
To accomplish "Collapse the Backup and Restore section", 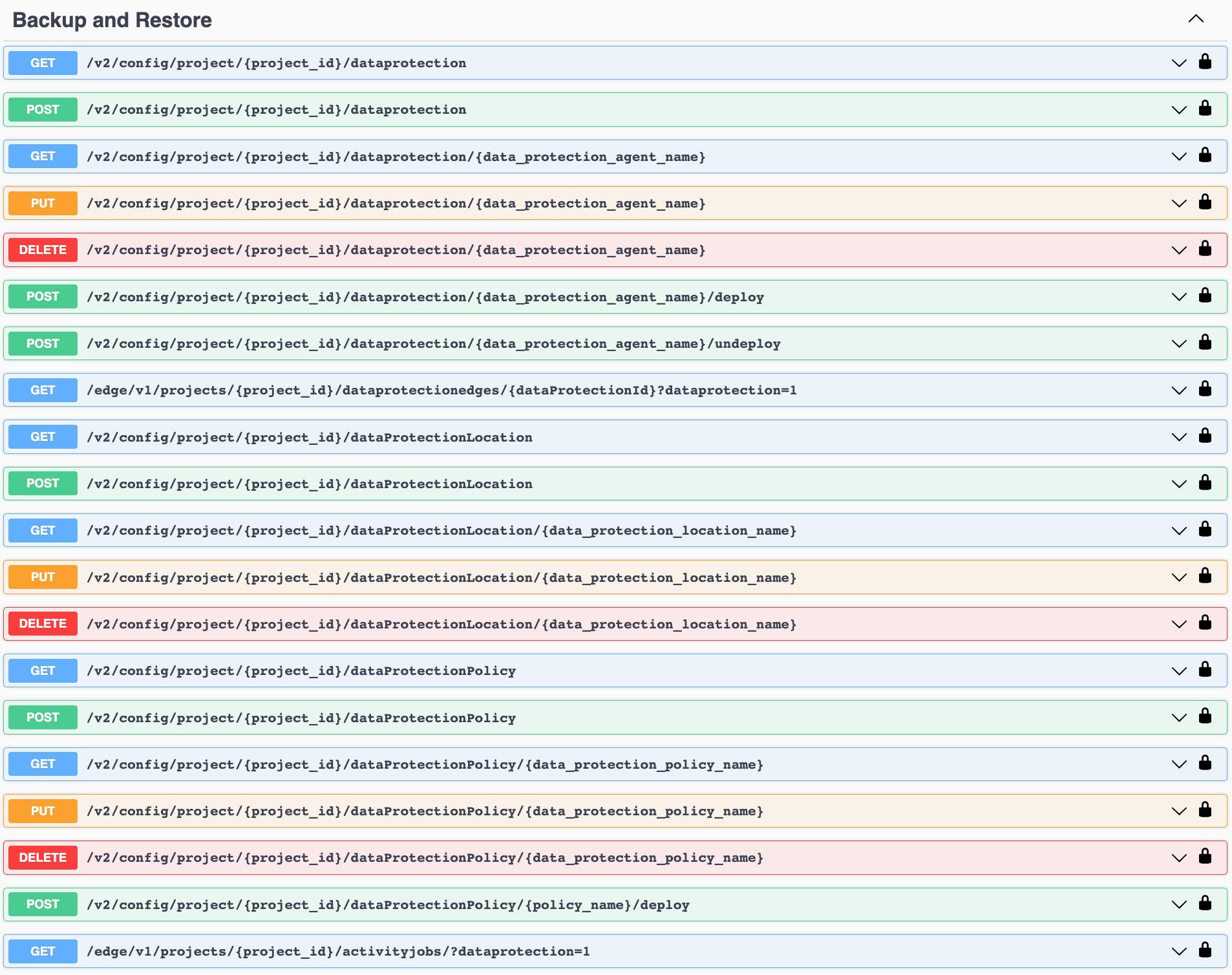I will pos(1196,19).
